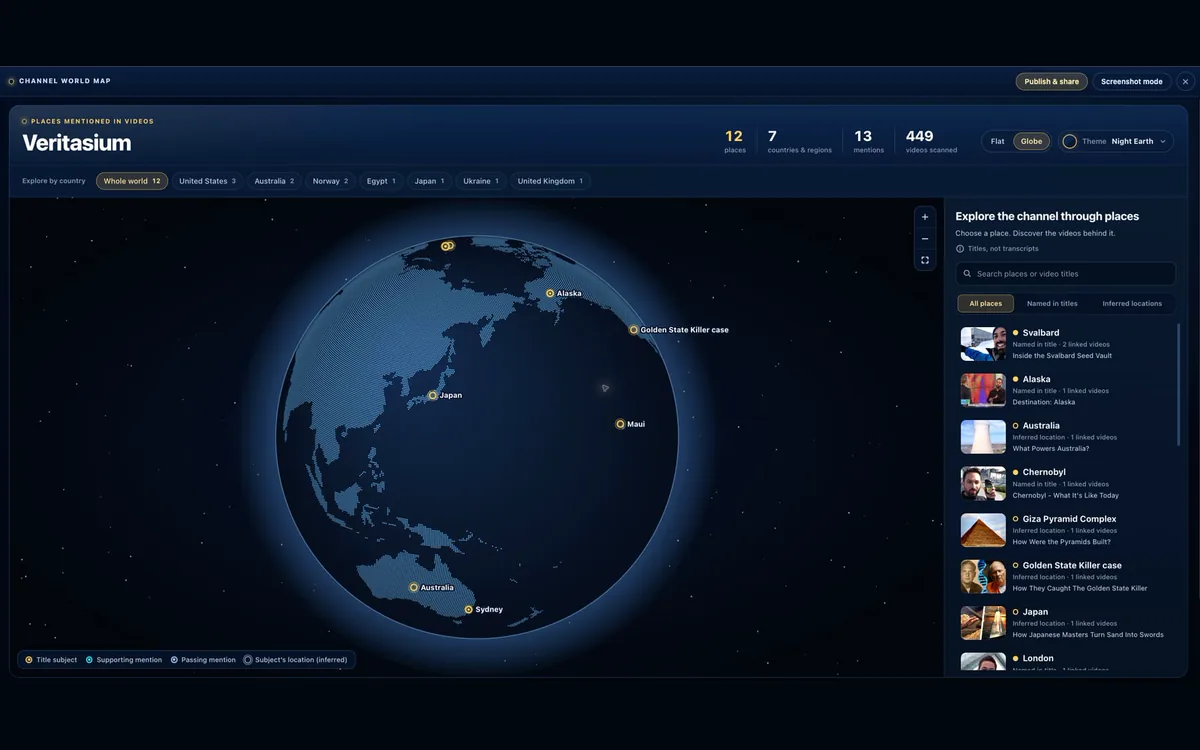The image size is (1200, 750).
Task: Click the search magnifier icon
Action: click(967, 274)
